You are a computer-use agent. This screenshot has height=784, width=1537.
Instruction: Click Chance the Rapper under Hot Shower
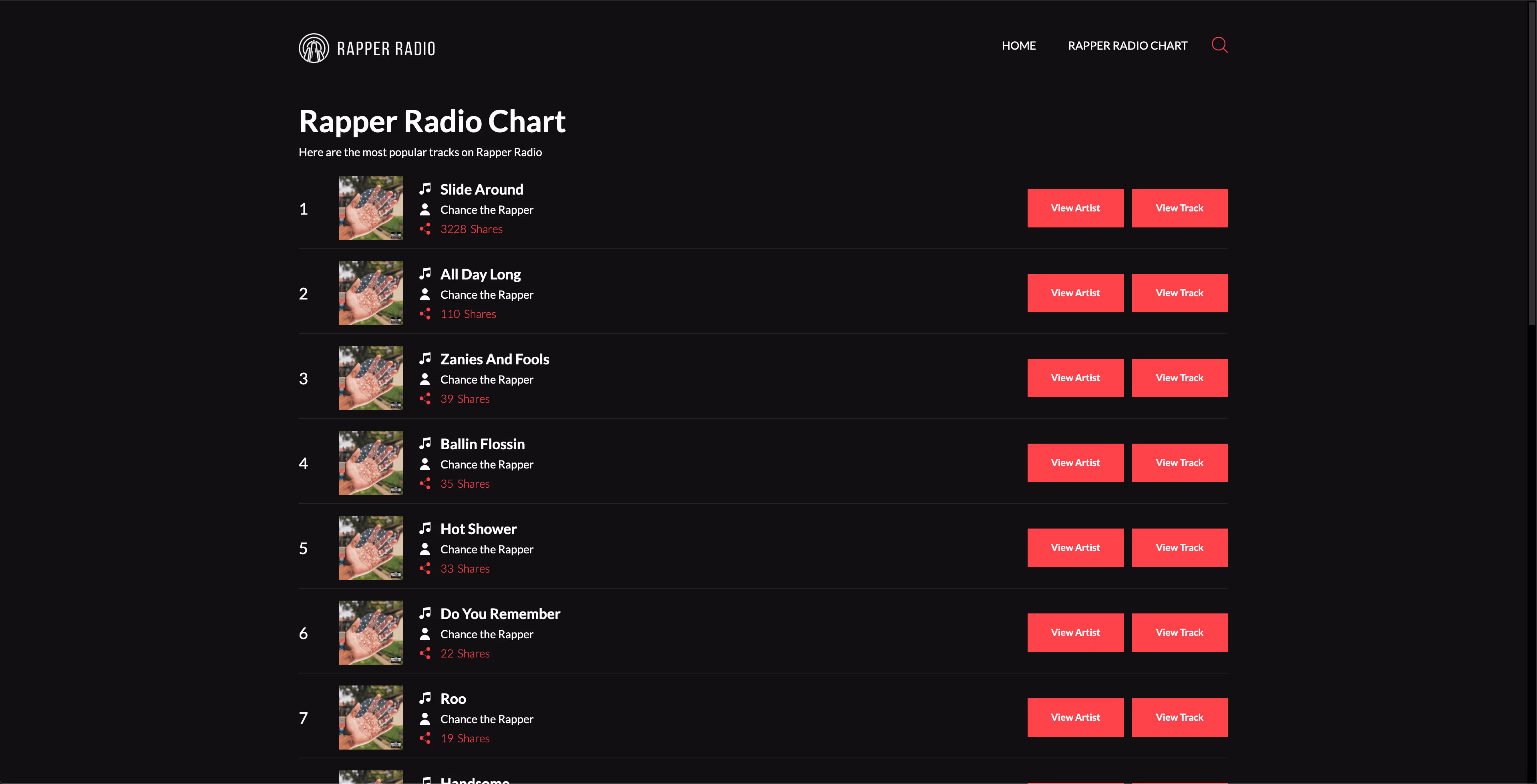point(487,549)
